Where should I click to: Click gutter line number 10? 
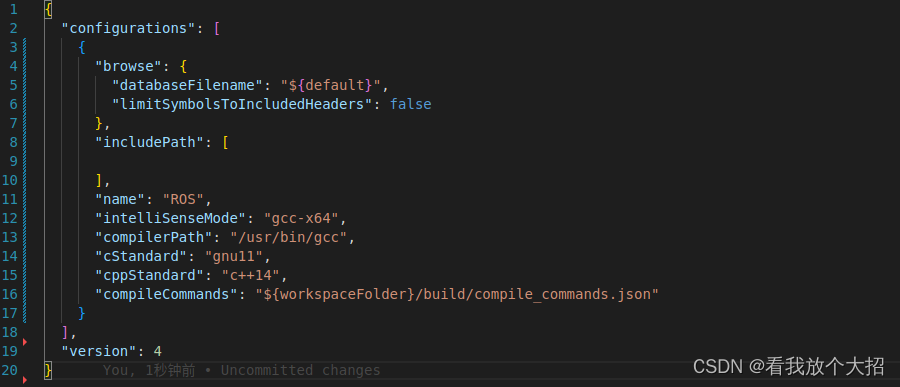point(10,180)
